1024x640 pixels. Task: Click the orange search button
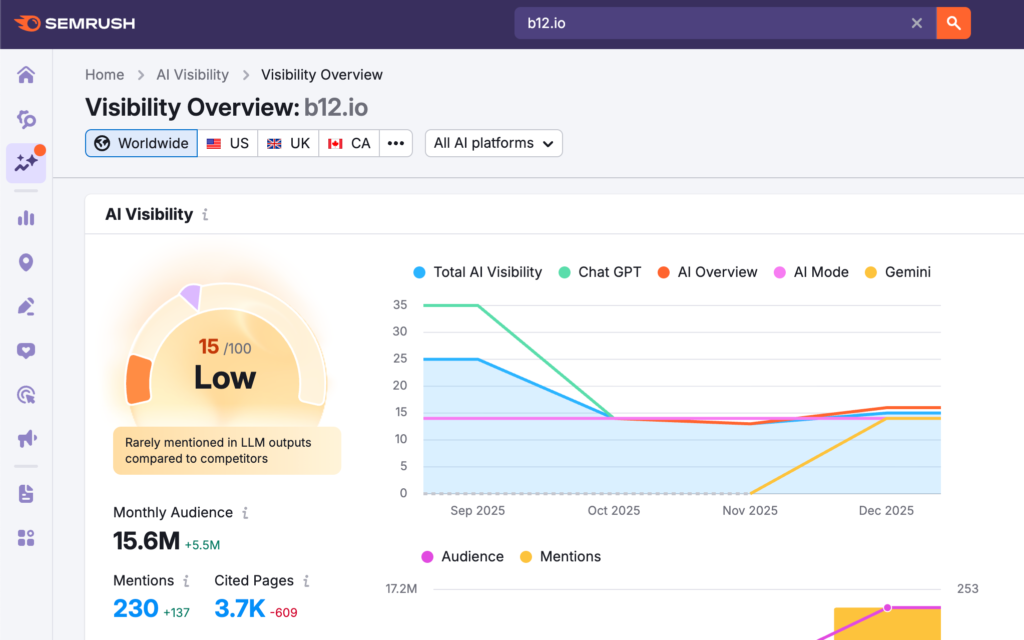(953, 23)
